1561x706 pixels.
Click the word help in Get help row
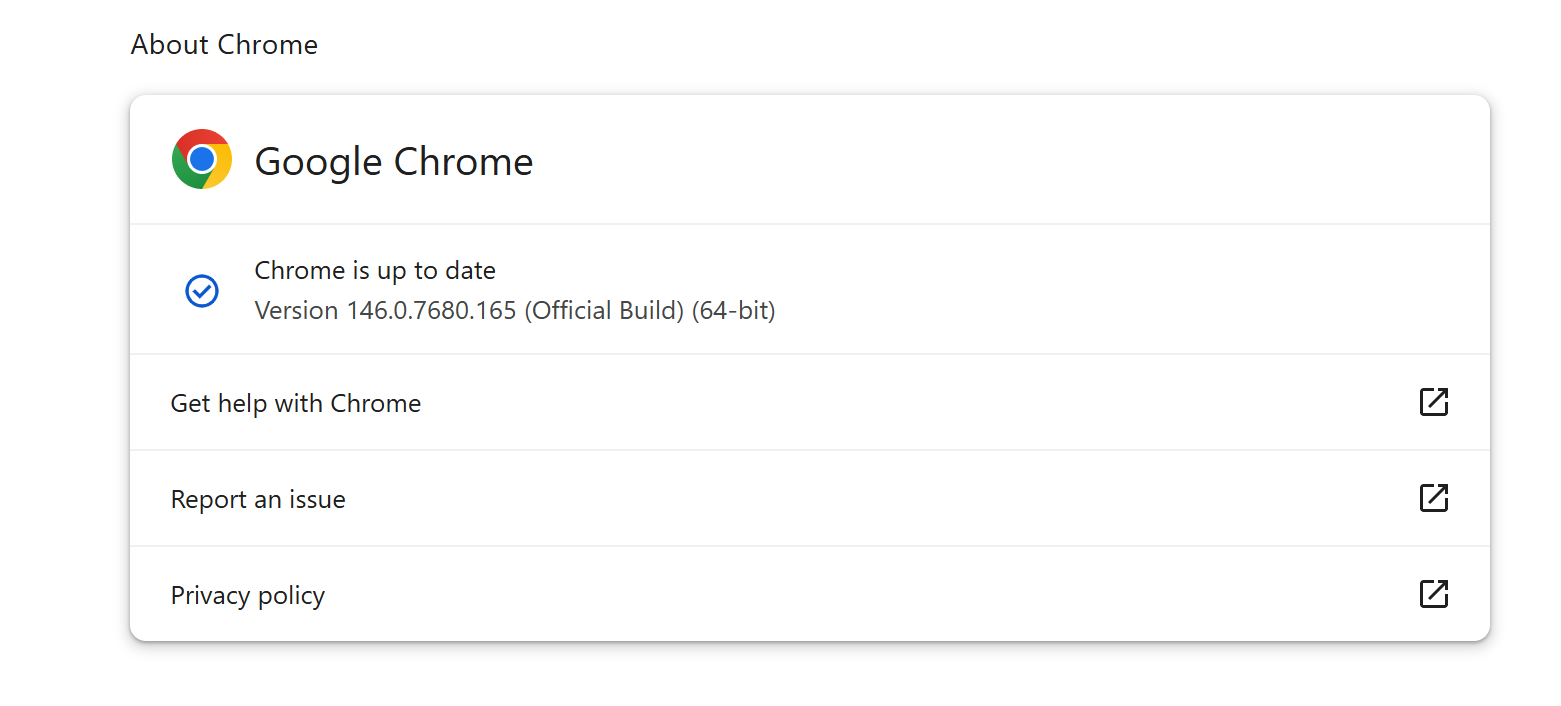[241, 403]
